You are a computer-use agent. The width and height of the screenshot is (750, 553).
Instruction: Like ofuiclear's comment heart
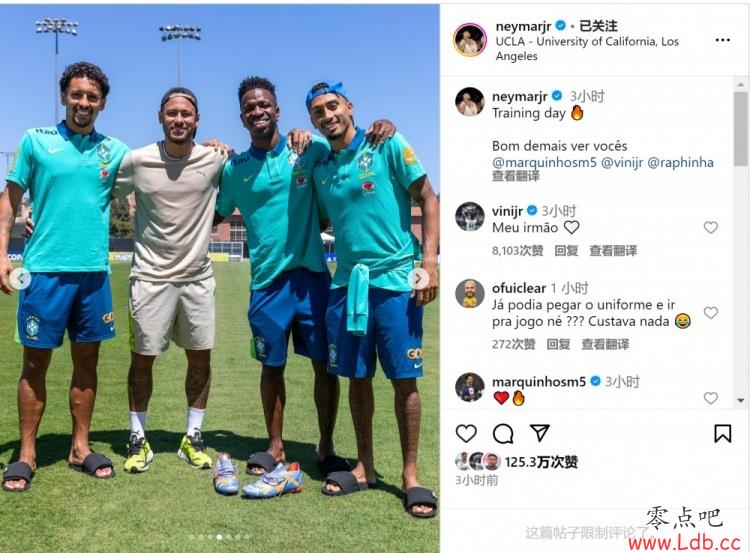(711, 312)
